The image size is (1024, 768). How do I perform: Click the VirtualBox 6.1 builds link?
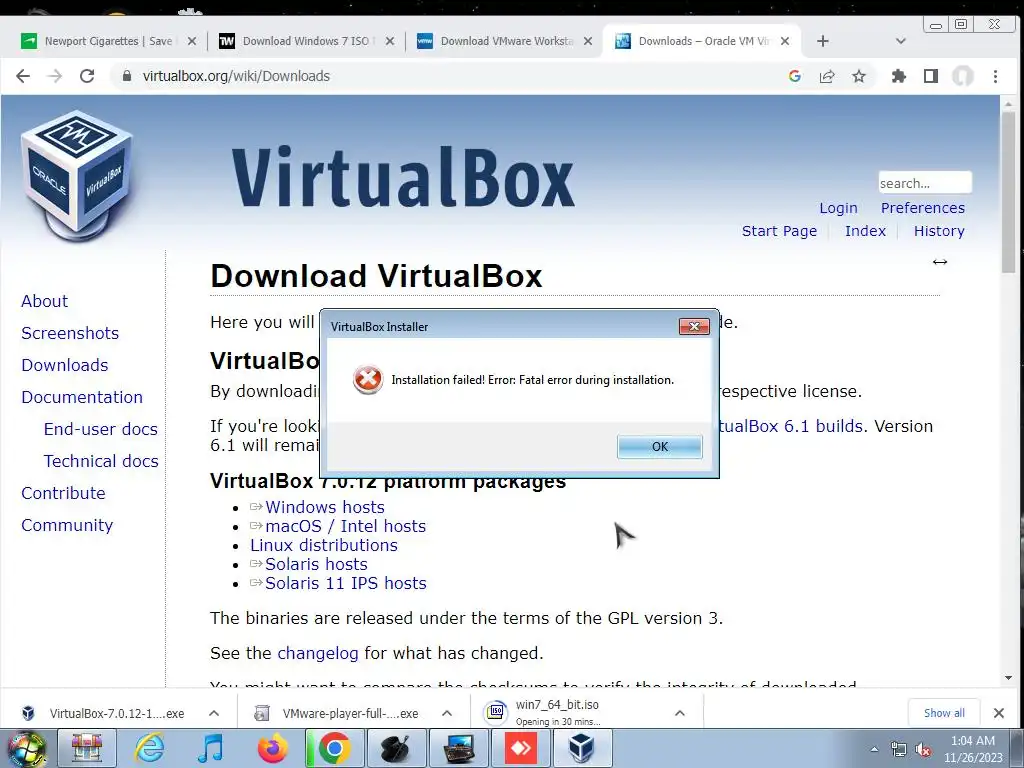pos(791,426)
